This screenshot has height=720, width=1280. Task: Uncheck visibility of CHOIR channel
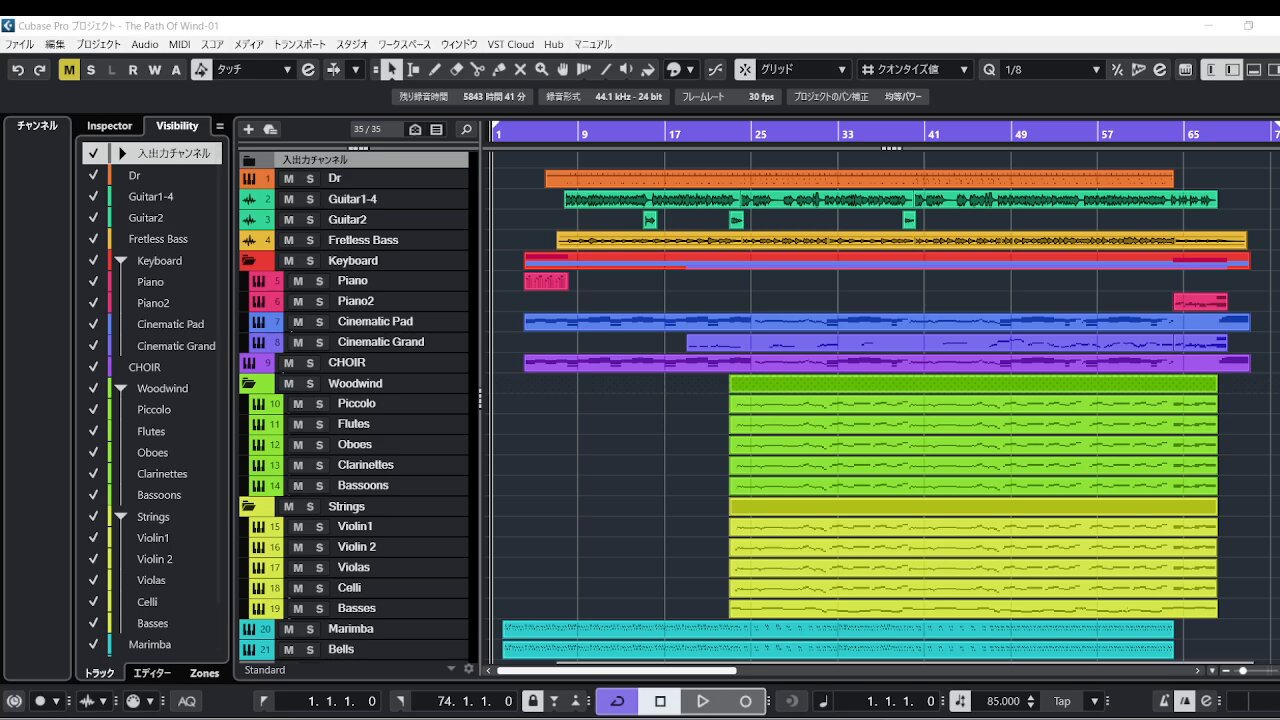[93, 367]
